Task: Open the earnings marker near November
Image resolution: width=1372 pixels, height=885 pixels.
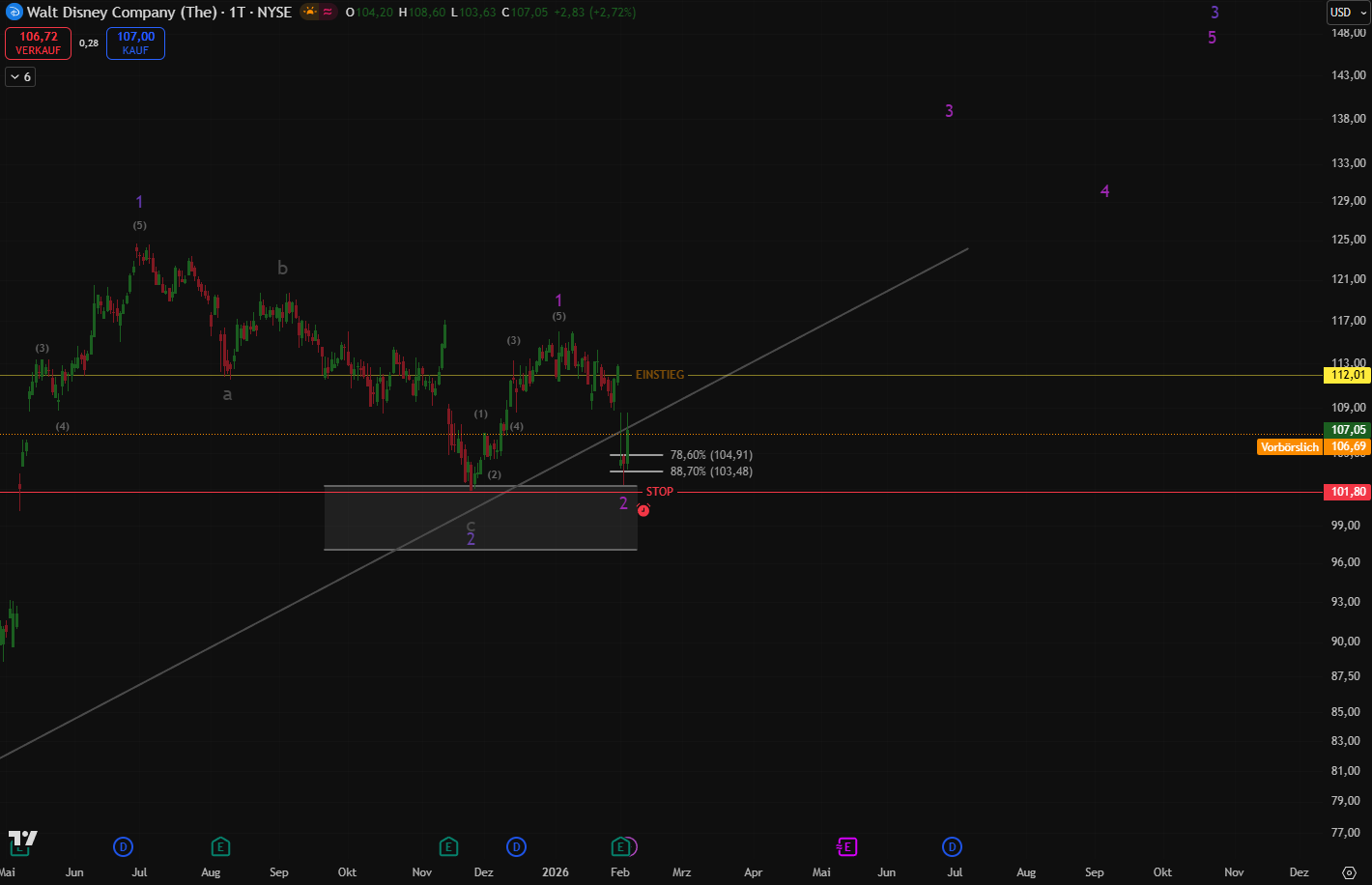Action: click(x=448, y=847)
